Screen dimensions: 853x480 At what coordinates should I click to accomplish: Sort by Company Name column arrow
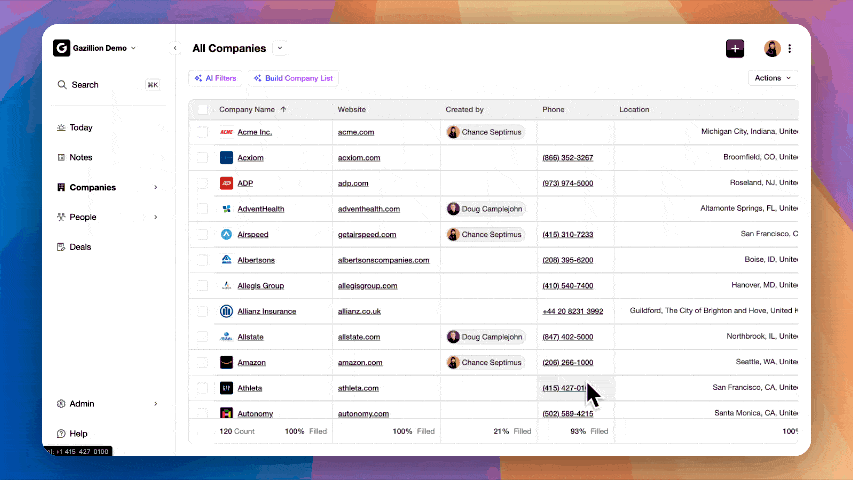point(283,109)
